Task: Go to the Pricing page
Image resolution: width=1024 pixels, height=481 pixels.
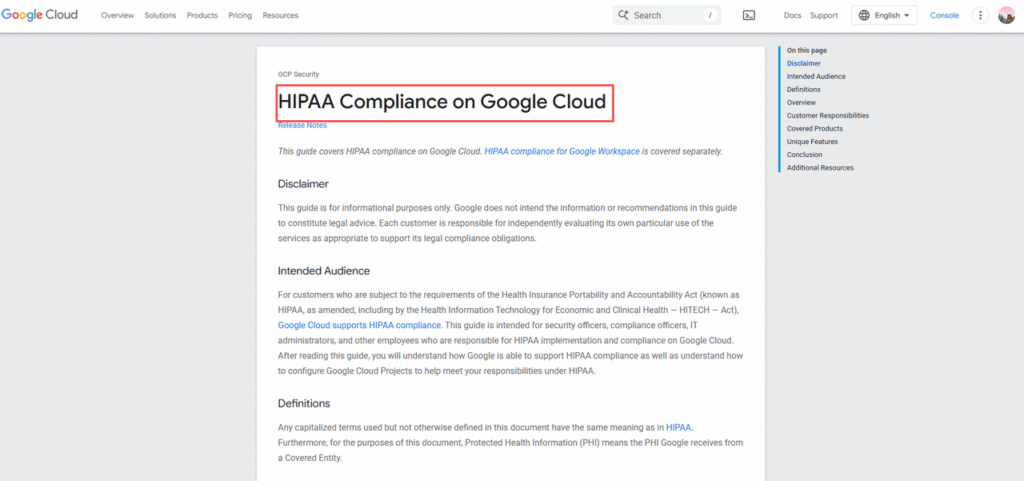Action: [240, 16]
